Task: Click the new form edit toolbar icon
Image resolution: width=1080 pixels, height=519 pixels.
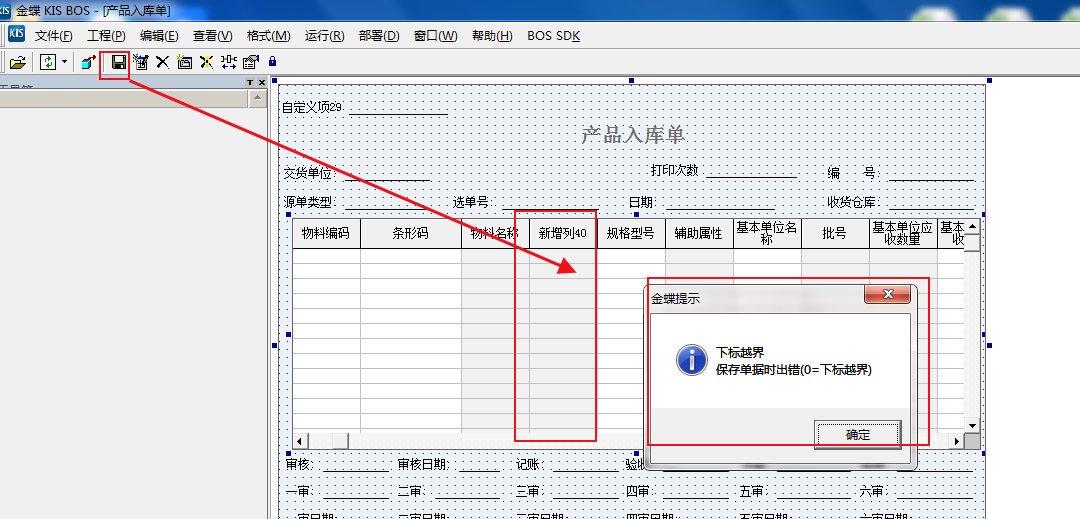Action: click(x=141, y=63)
